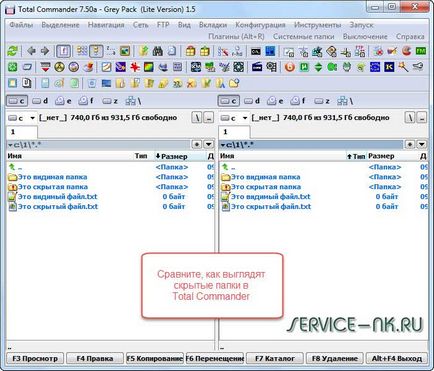Click left panel path bar c:\1\*.*
Viewport: 434px width, 371px height.
click(99, 144)
